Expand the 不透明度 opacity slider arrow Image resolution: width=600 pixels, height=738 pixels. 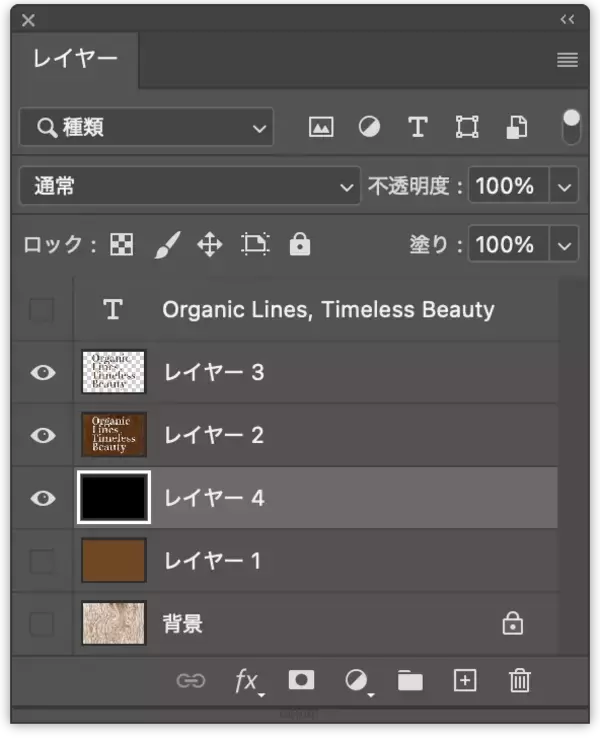coord(564,186)
